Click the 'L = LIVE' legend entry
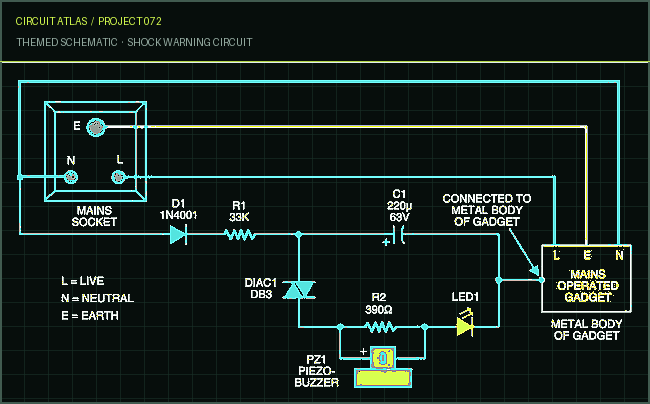The width and height of the screenshot is (650, 404). (82, 281)
